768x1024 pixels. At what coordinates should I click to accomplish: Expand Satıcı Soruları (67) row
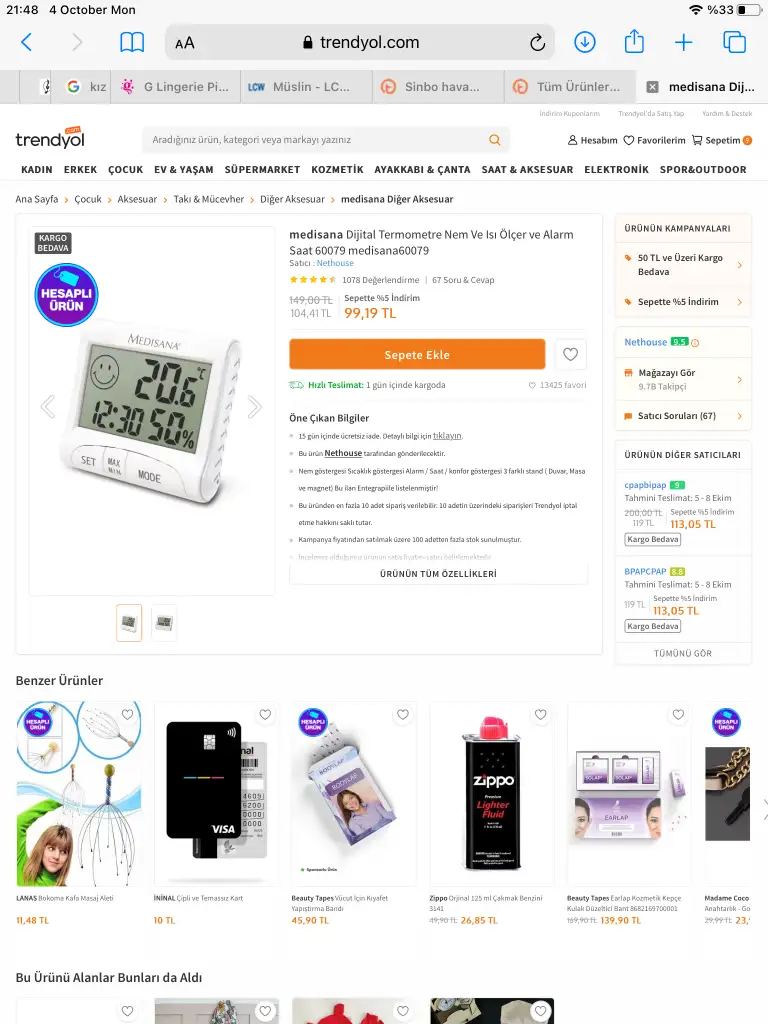click(683, 416)
